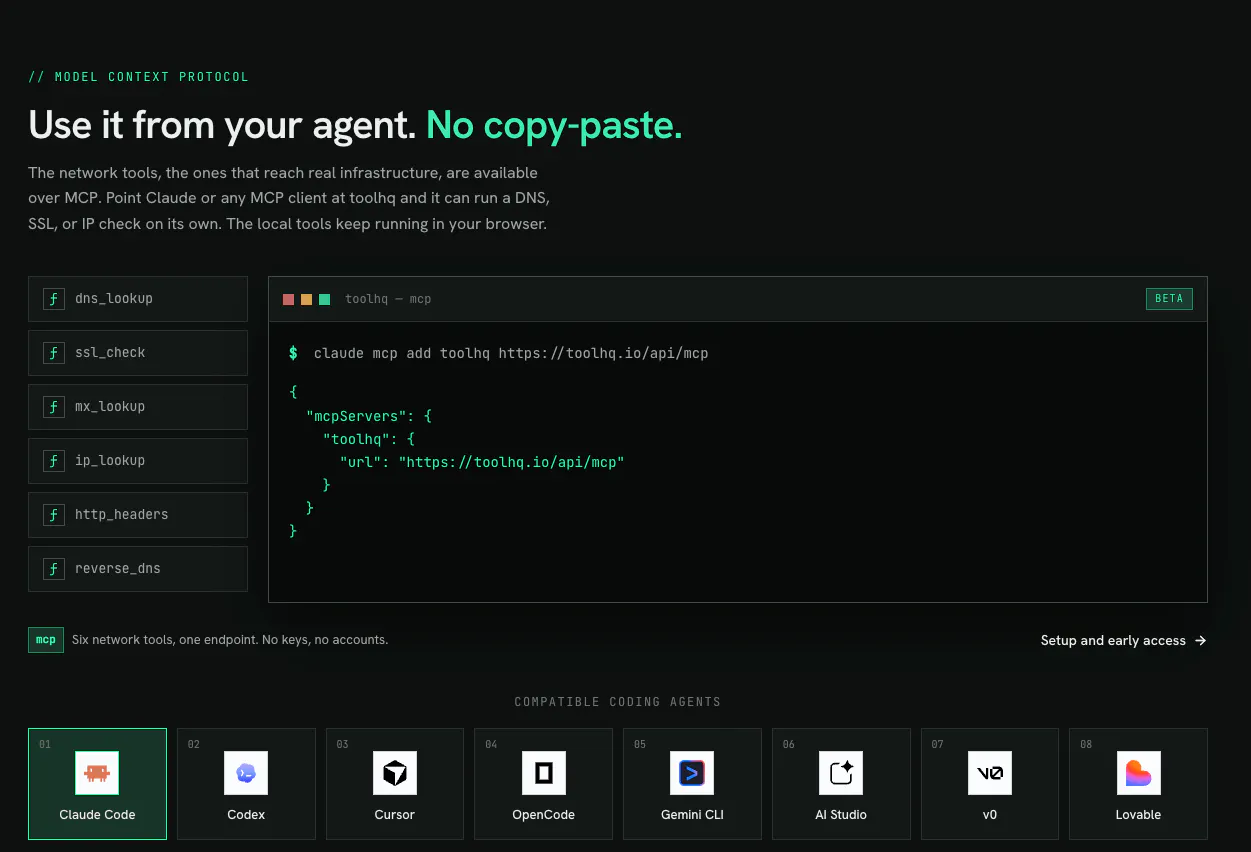Click the BETA badge in terminal header
1251x852 pixels.
click(1169, 299)
